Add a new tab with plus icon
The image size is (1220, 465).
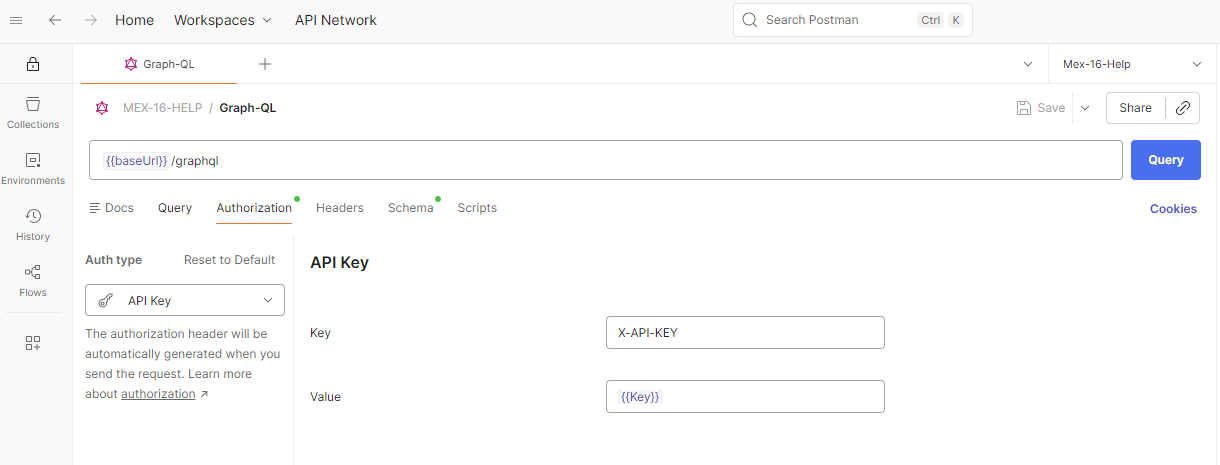265,64
